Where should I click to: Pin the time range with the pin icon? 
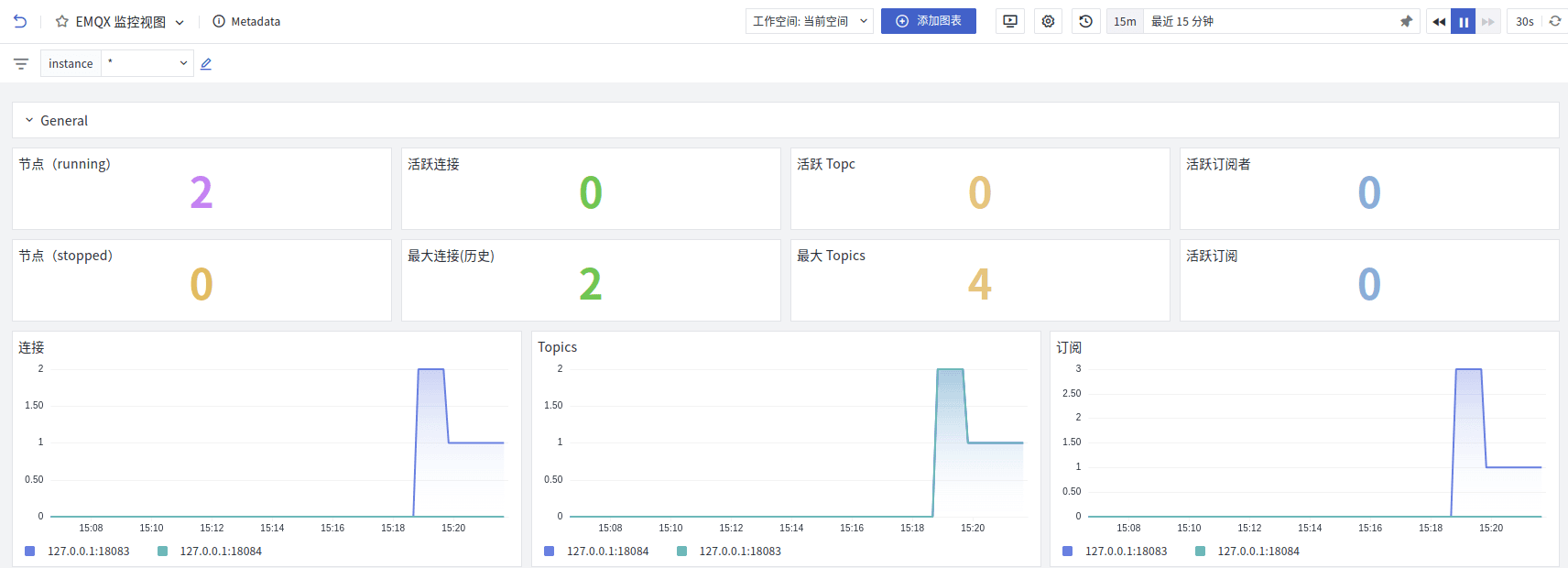tap(1407, 21)
